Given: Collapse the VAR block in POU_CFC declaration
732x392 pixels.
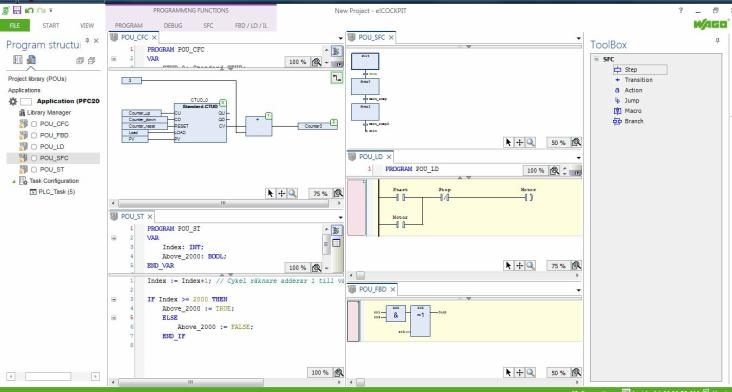Looking at the screenshot, I should (113, 59).
